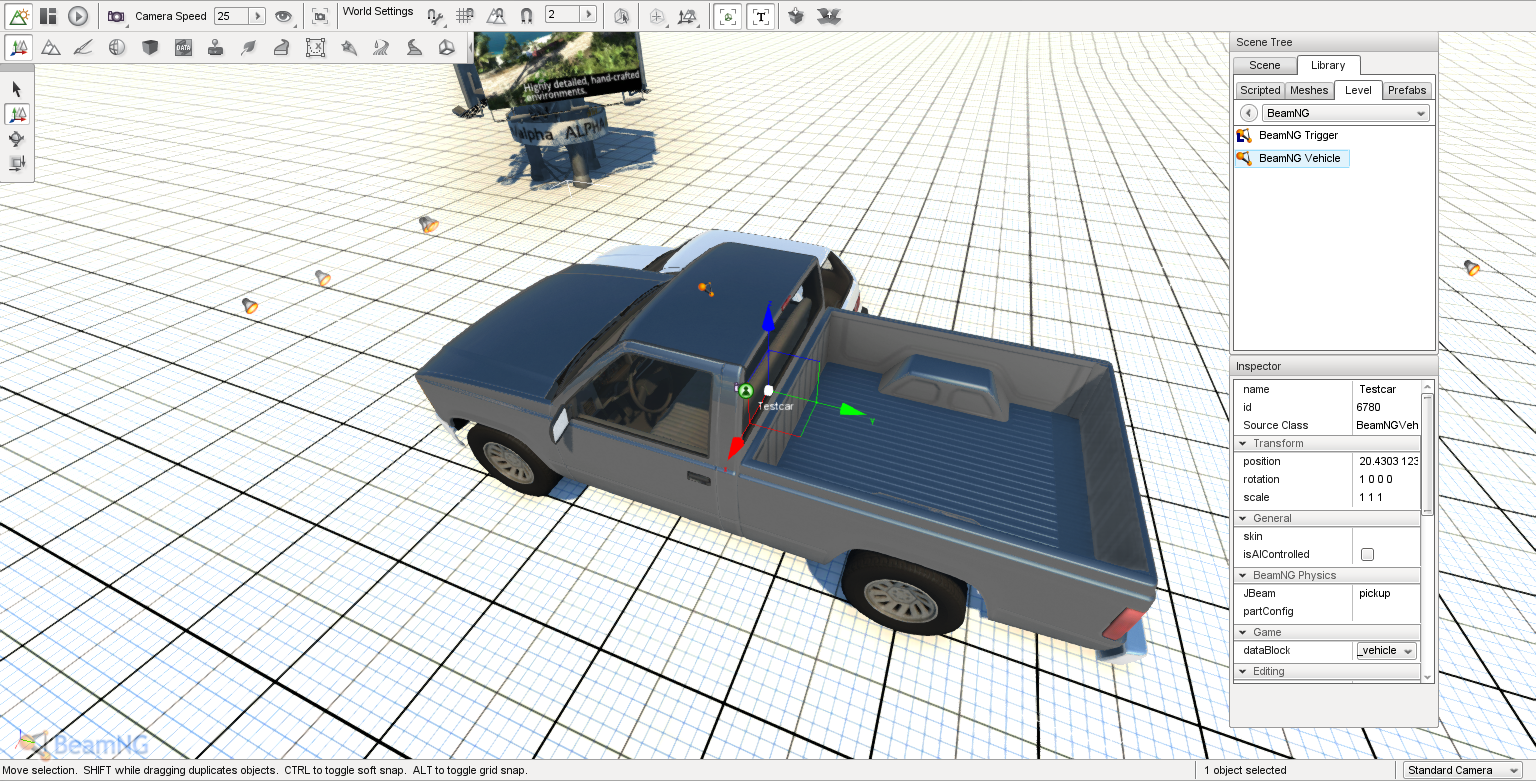This screenshot has width=1536, height=781.
Task: Open the Scripted library tab
Action: (x=1260, y=90)
